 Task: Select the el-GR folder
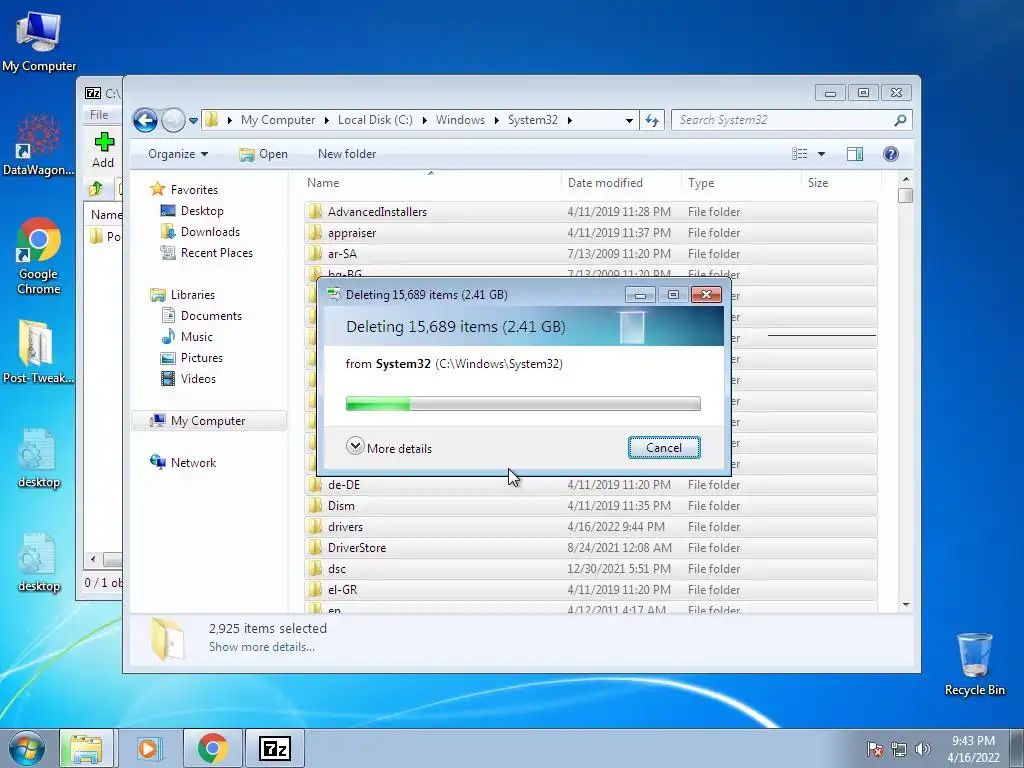(x=590, y=590)
